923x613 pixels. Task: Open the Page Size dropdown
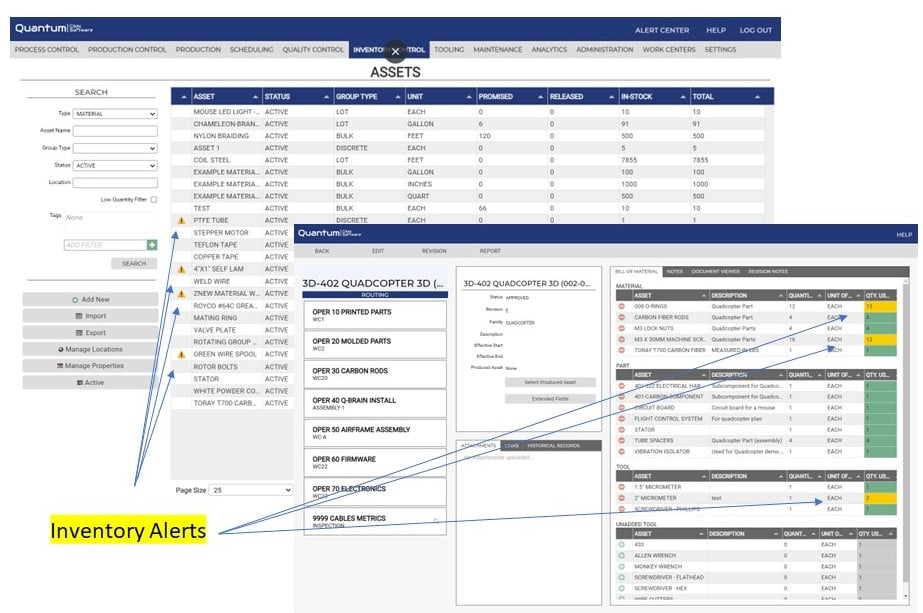[252, 490]
